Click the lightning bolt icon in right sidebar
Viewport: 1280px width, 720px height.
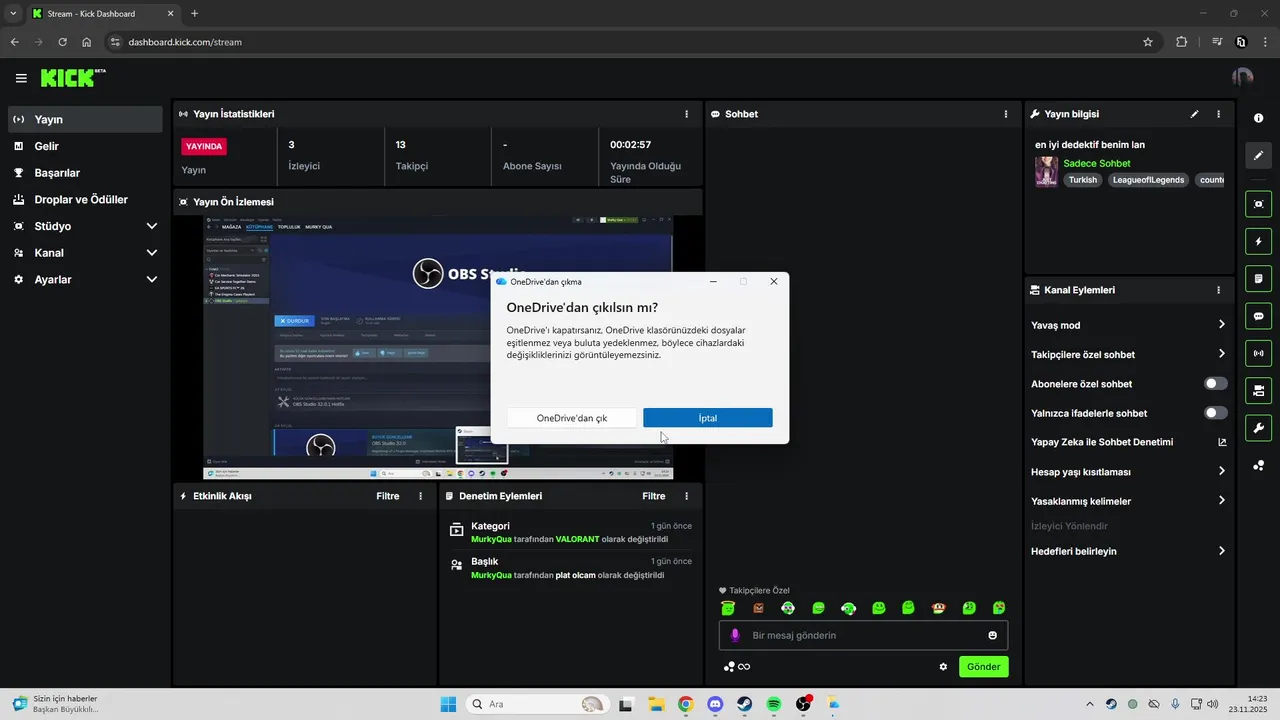1258,242
